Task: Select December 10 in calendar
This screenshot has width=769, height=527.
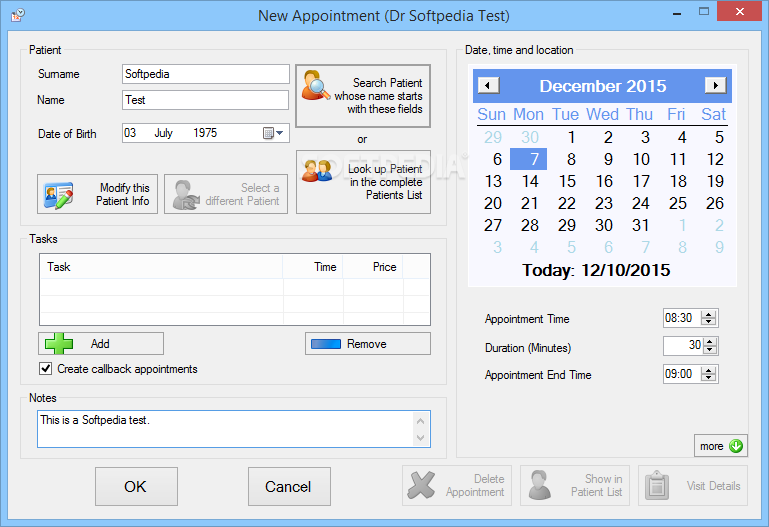Action: (x=641, y=159)
